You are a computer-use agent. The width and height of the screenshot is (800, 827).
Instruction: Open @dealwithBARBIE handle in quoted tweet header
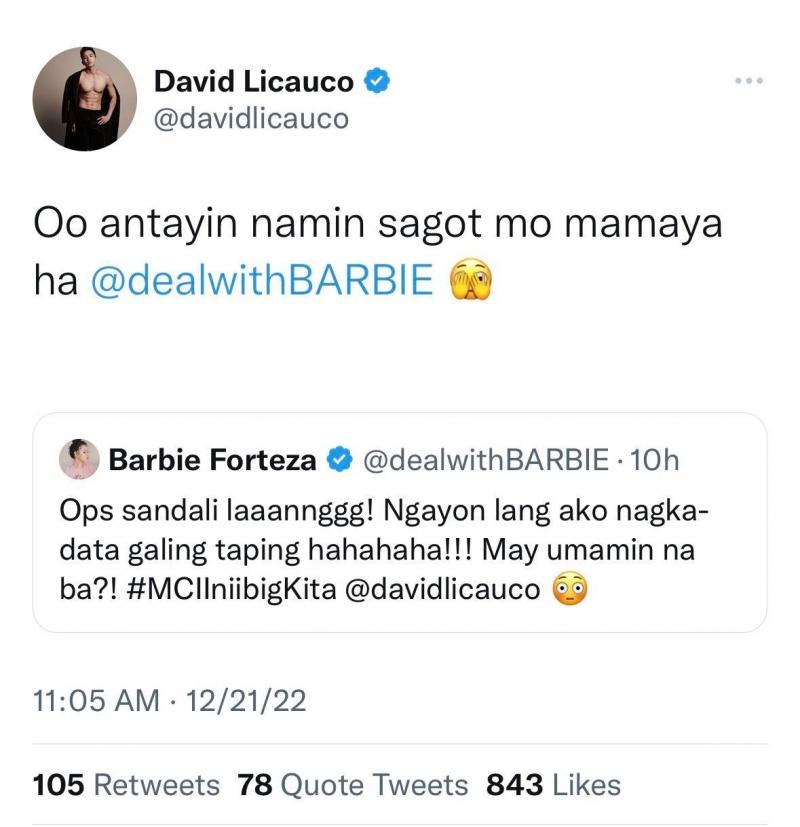point(486,460)
